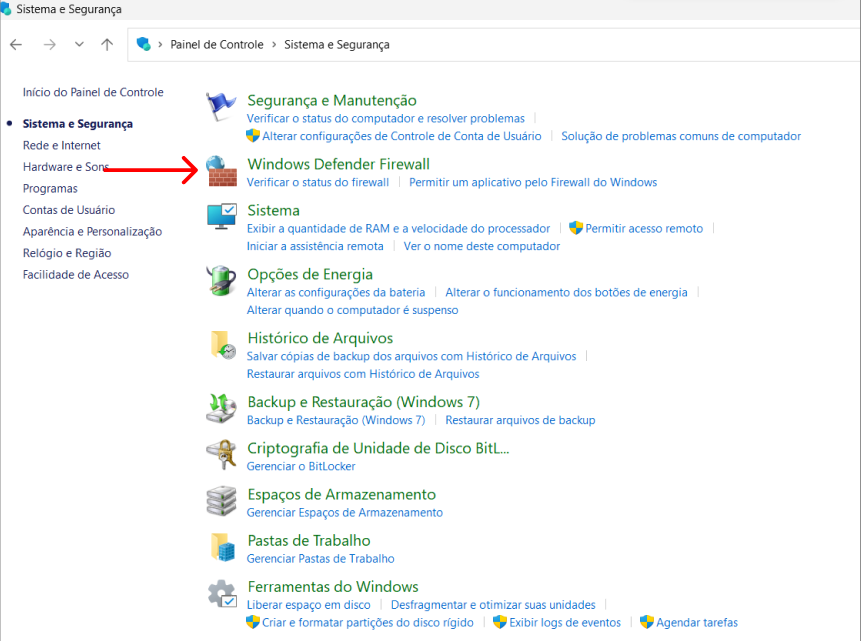Screen dimensions: 861x641
Task: Click the Ferramentas do Windows gear icon
Action: [222, 594]
